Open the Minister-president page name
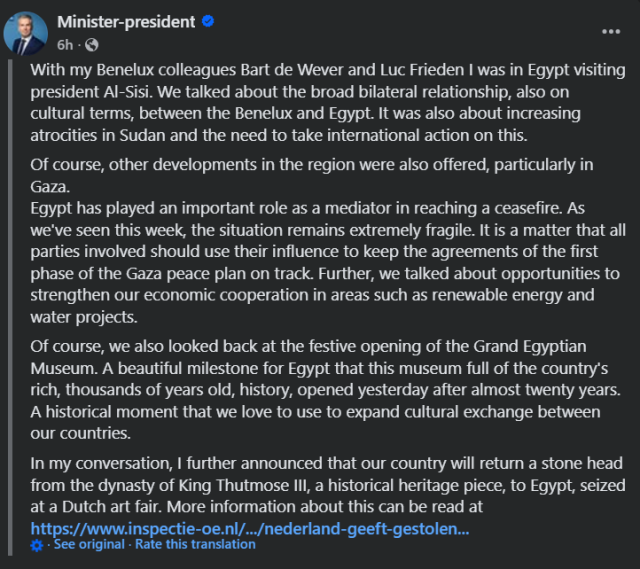 coord(127,22)
